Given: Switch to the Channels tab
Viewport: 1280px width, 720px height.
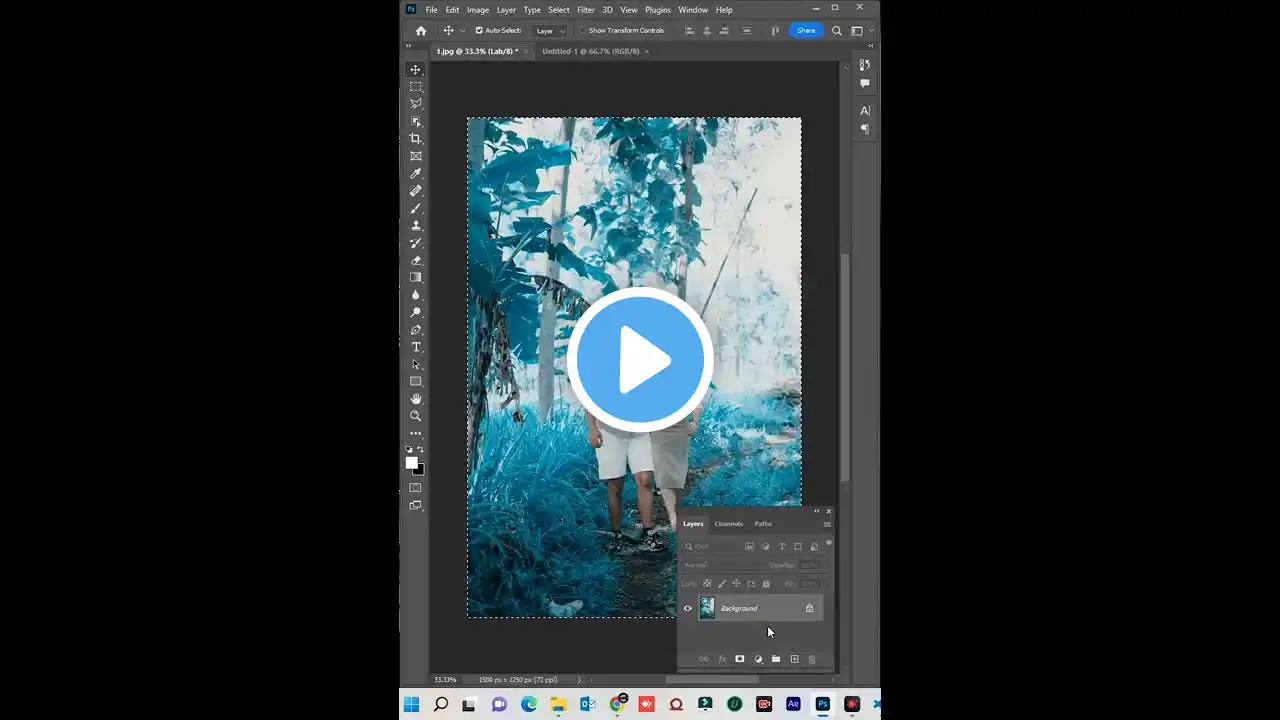Looking at the screenshot, I should 728,523.
